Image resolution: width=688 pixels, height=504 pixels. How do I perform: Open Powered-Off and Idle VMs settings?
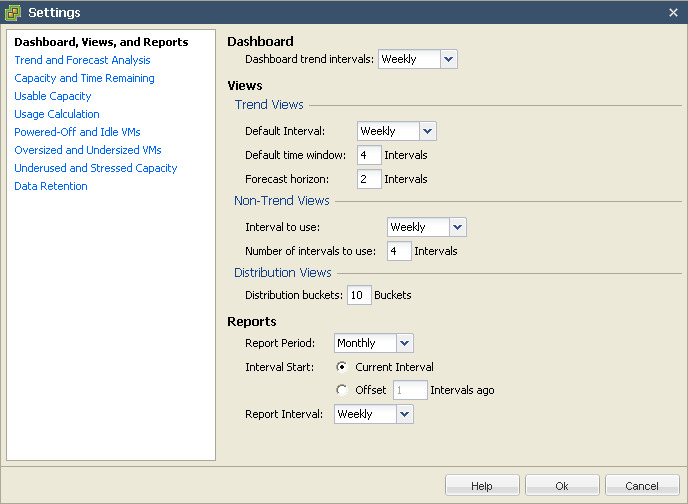pos(77,132)
